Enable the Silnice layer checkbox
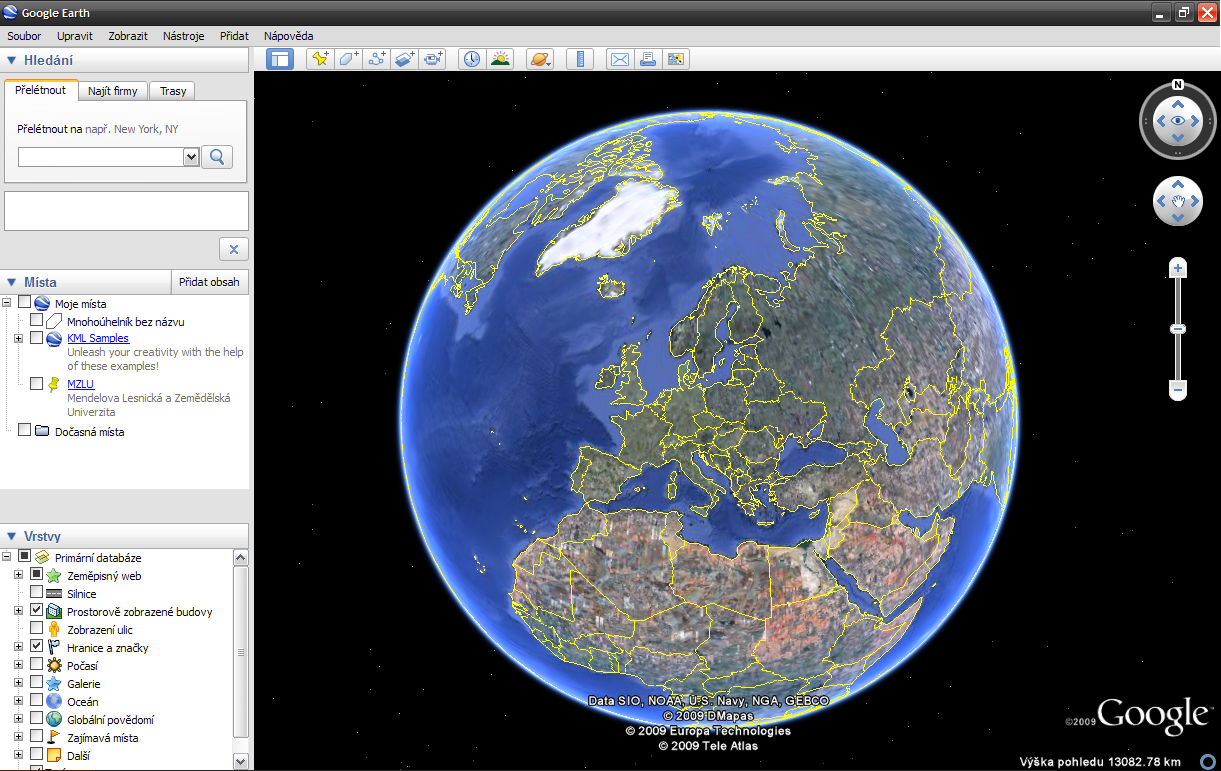1221x771 pixels. 37,593
